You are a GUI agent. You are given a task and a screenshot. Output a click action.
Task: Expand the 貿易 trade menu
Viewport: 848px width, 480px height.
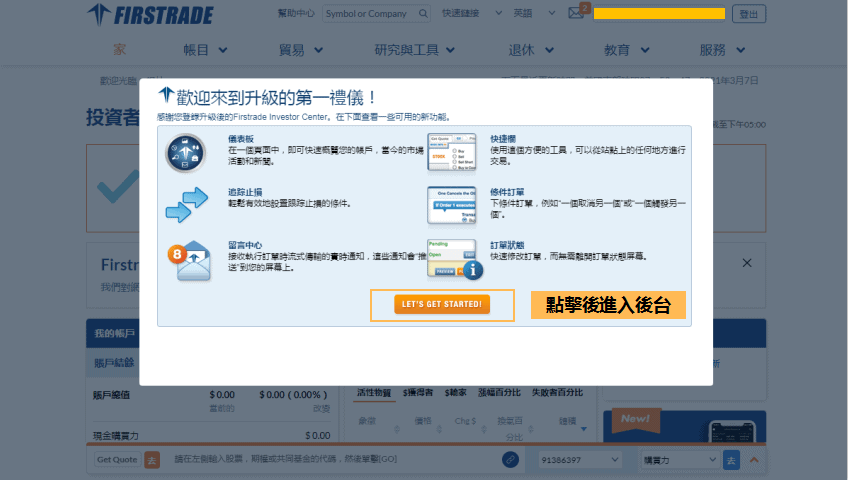(x=301, y=50)
